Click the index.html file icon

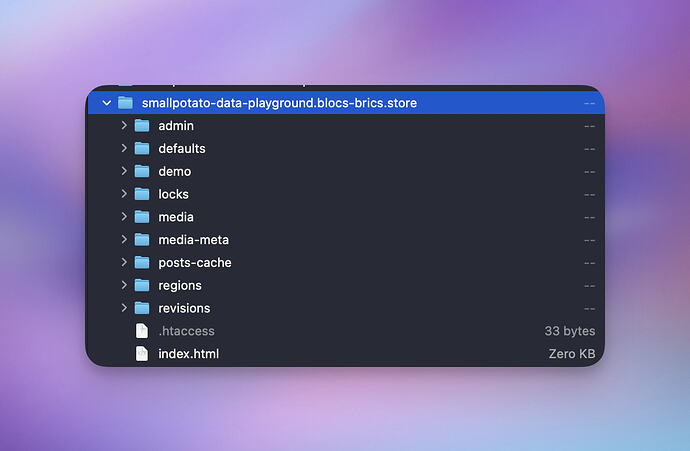142,354
